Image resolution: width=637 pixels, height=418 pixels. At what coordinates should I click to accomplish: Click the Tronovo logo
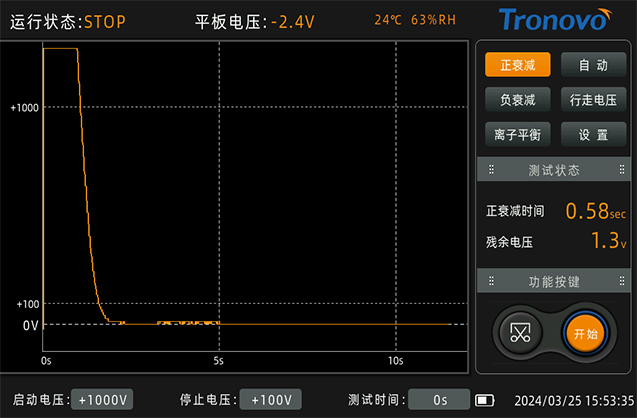[x=555, y=19]
